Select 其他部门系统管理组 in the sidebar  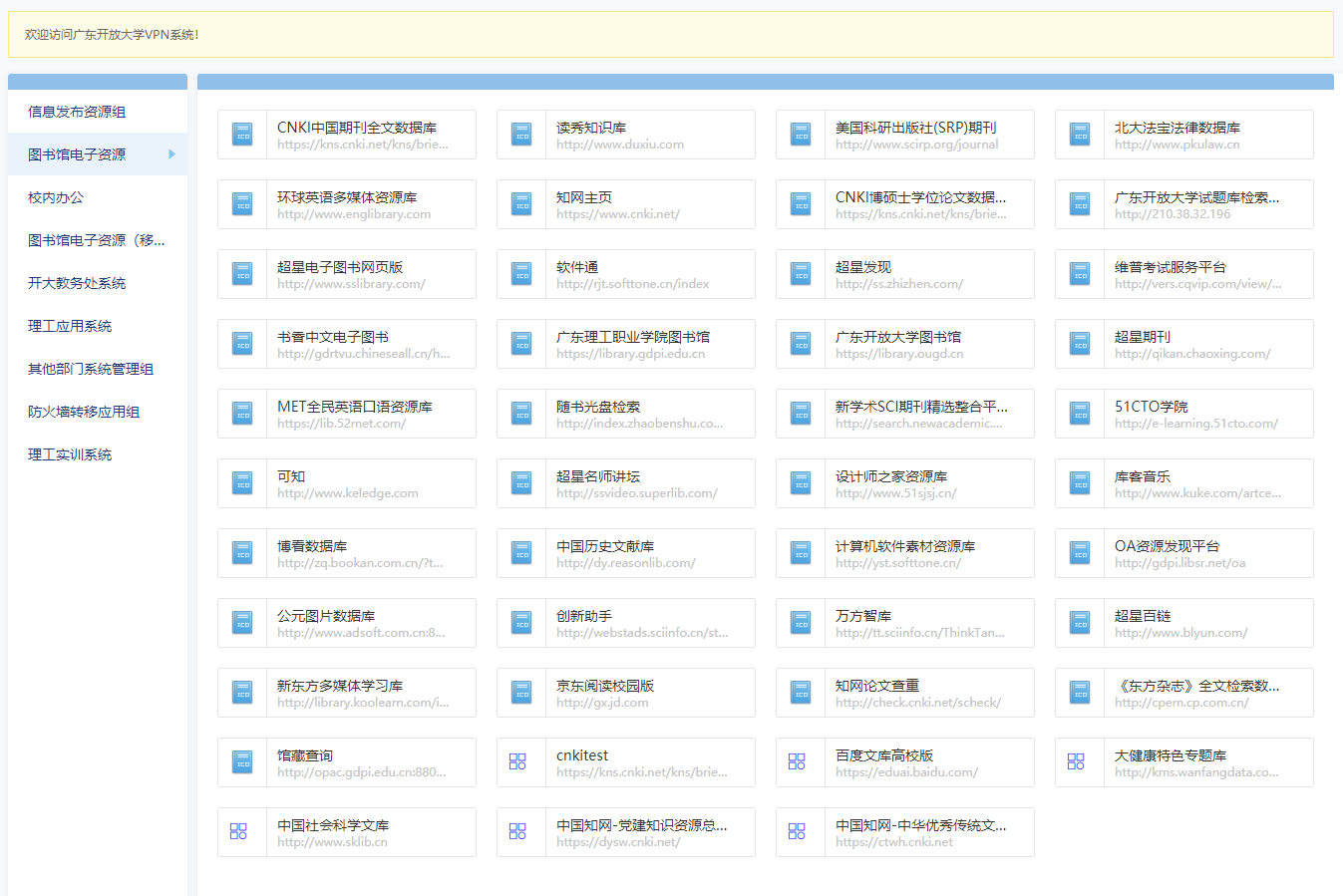pyautogui.click(x=98, y=369)
